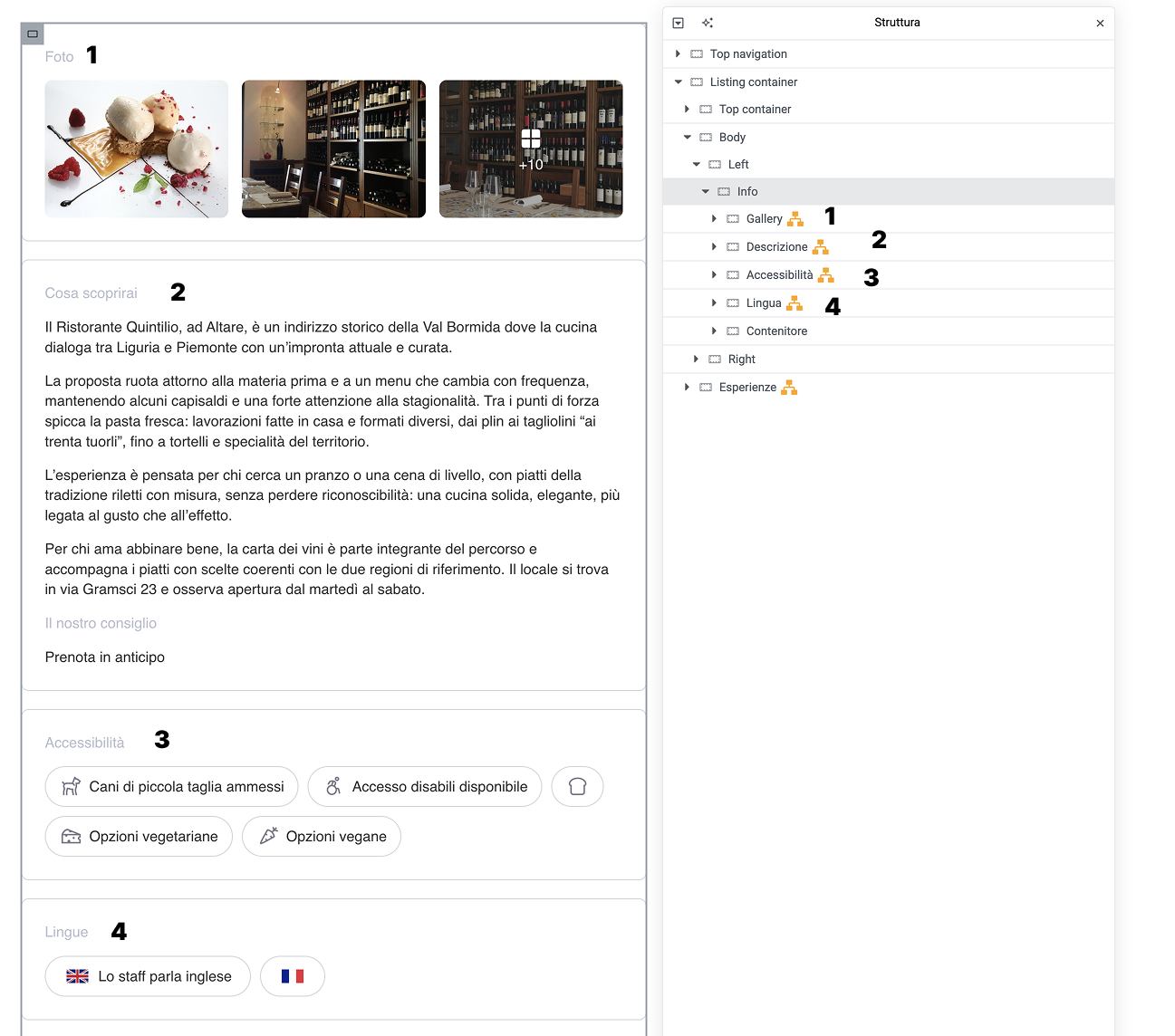
Task: Collapse the Listing container node
Action: coord(678,82)
